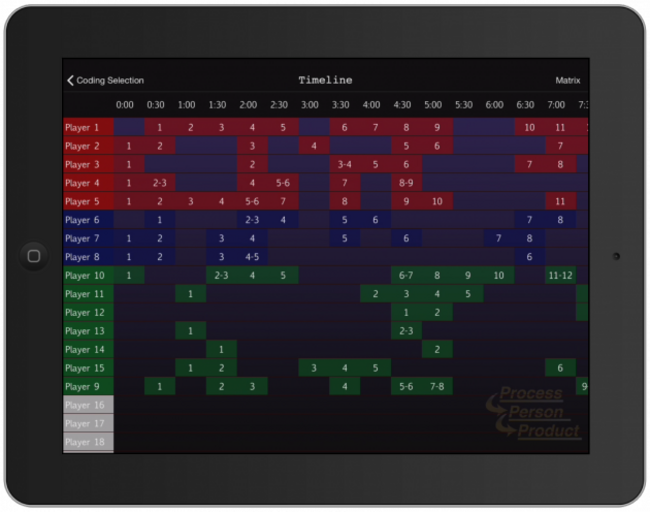Choose the greyed Player 16 label

[x=88, y=406]
